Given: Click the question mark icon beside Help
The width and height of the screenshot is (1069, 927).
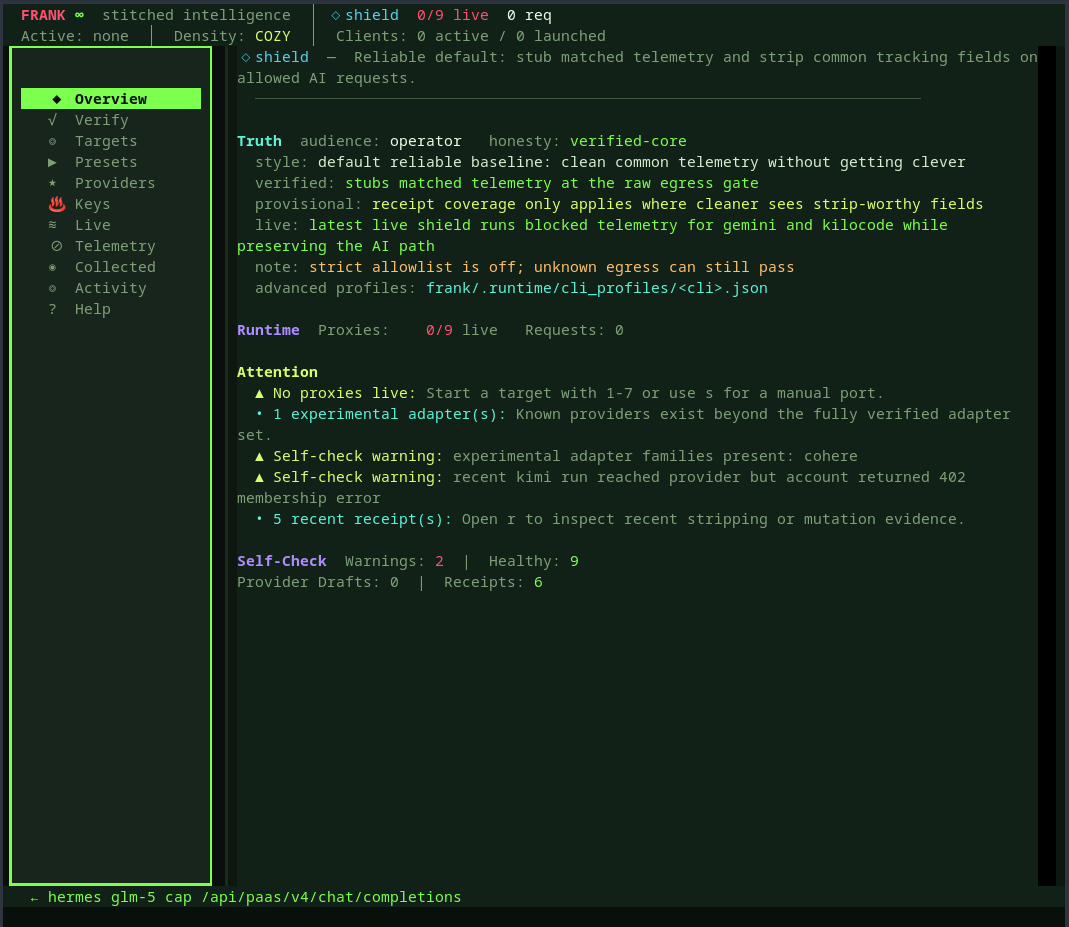Looking at the screenshot, I should [52, 309].
